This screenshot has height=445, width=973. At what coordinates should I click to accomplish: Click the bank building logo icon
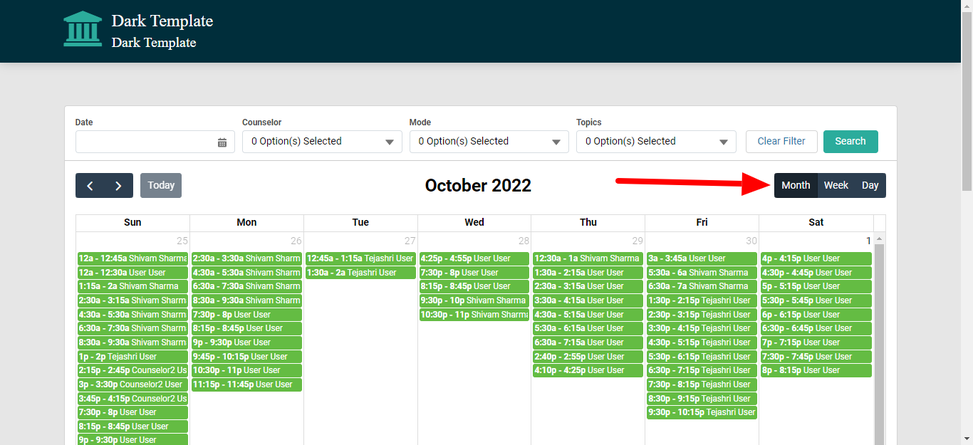coord(82,29)
